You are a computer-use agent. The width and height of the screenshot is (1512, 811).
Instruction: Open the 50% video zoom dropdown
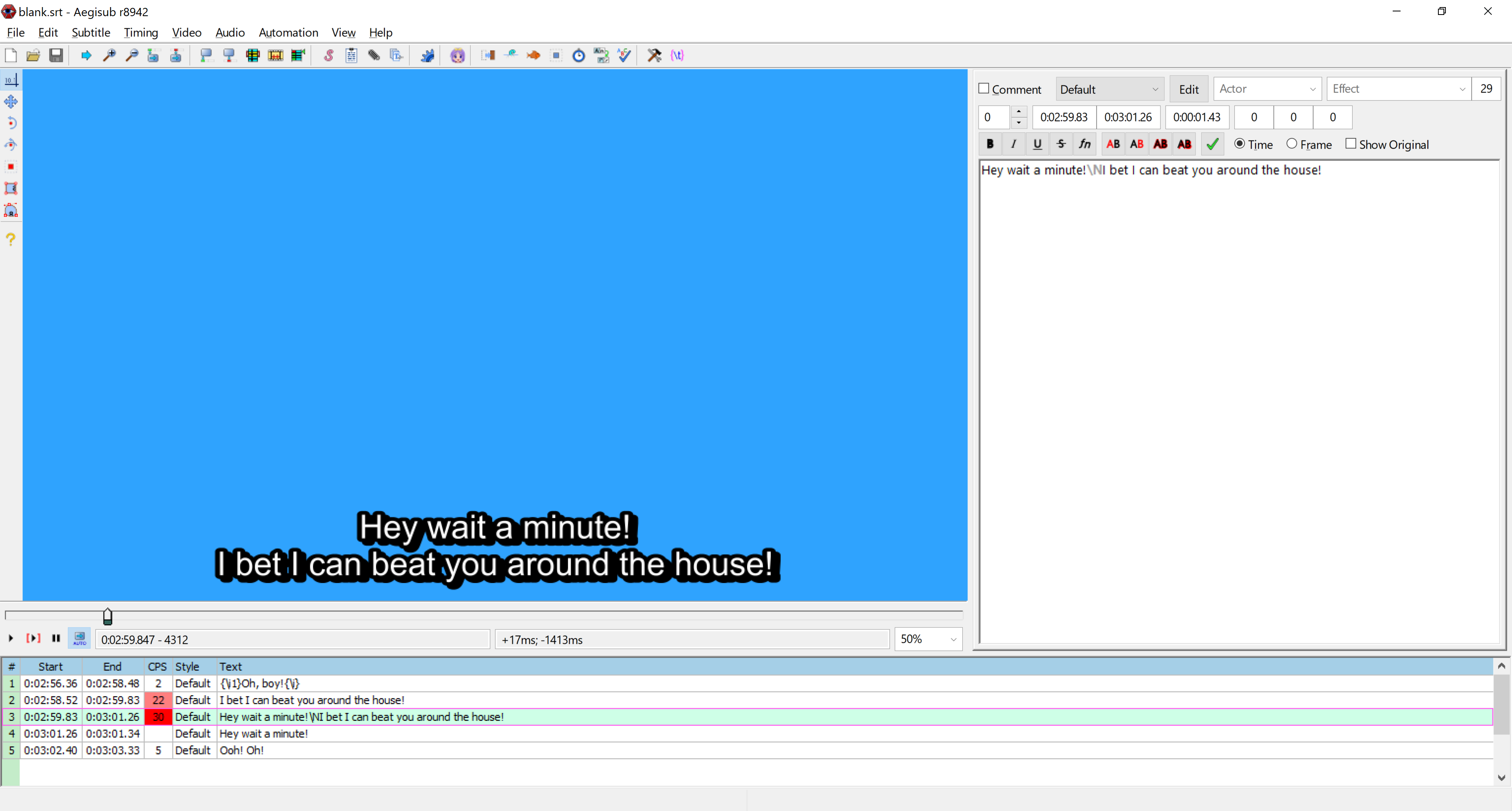click(x=952, y=639)
